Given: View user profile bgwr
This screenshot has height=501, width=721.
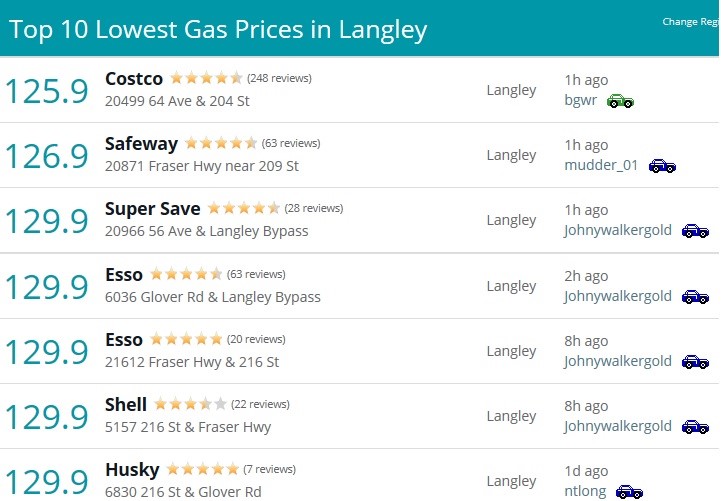Looking at the screenshot, I should coord(581,100).
